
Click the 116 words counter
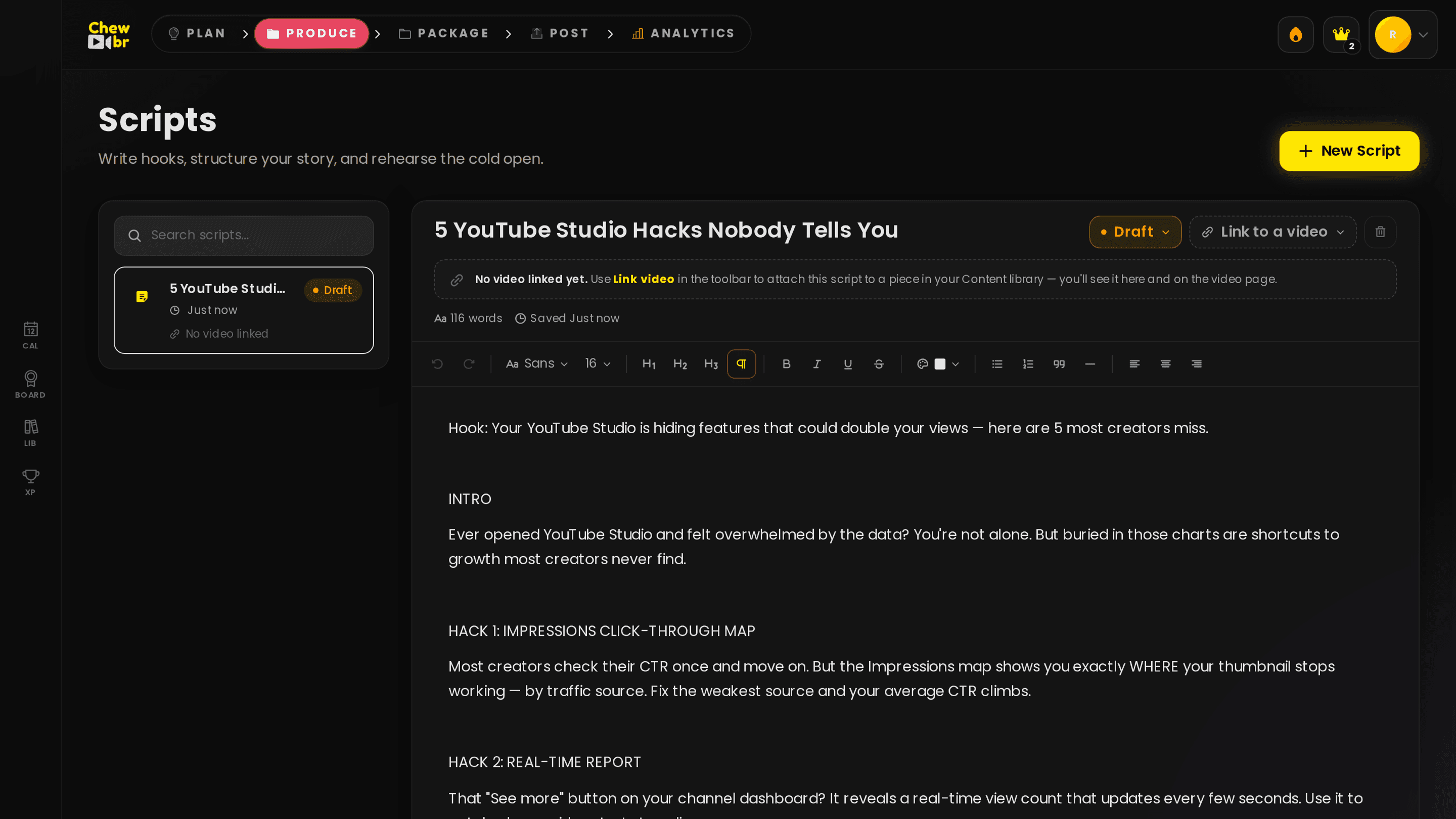click(x=468, y=318)
